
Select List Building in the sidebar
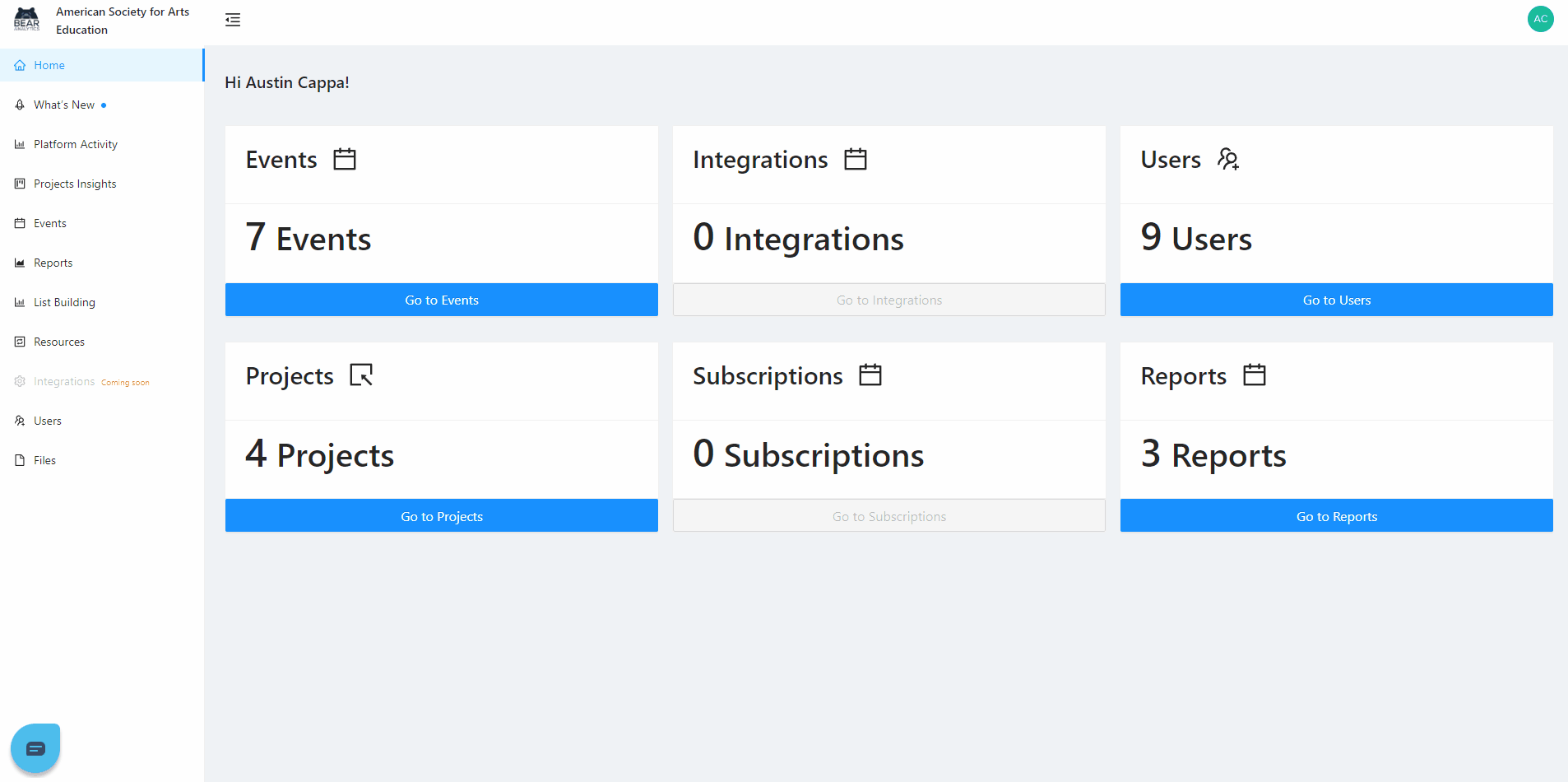tap(102, 302)
